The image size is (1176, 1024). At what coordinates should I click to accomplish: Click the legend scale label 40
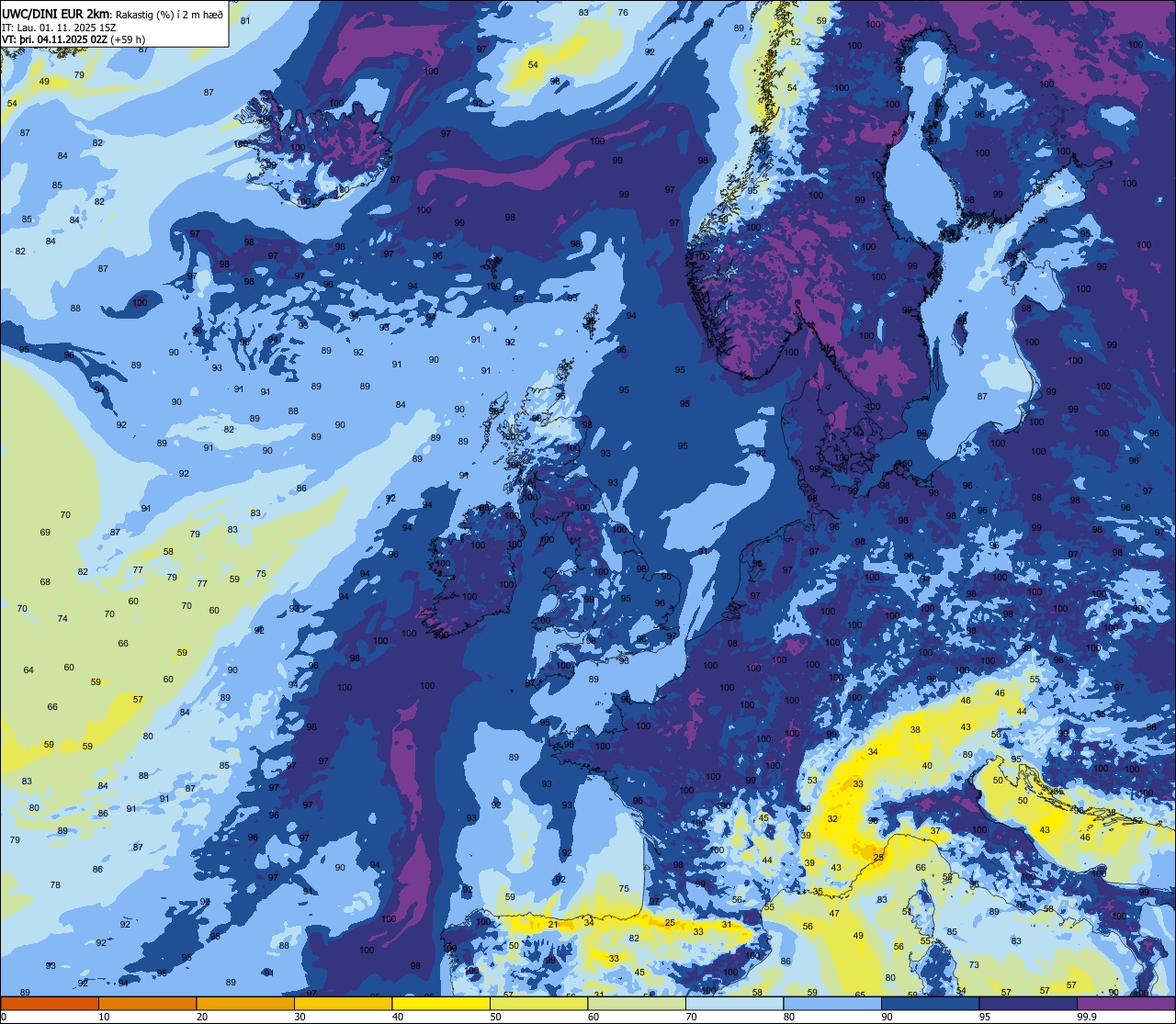[398, 1017]
